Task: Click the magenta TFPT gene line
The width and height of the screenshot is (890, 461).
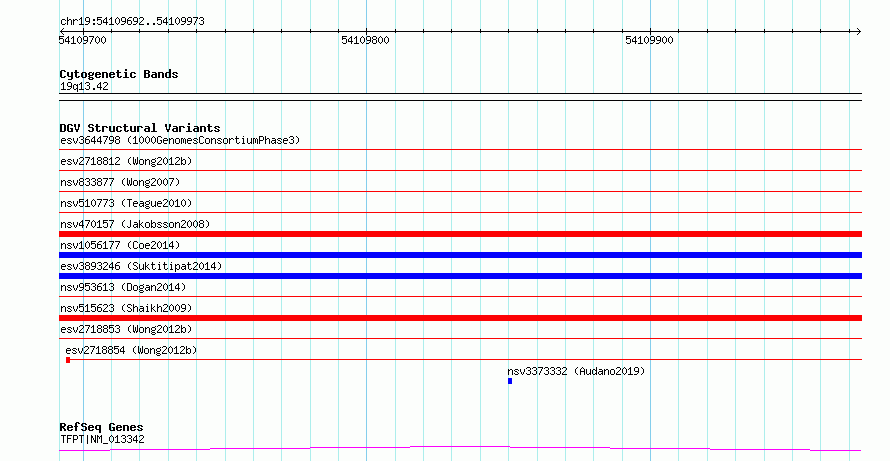Action: pyautogui.click(x=460, y=449)
